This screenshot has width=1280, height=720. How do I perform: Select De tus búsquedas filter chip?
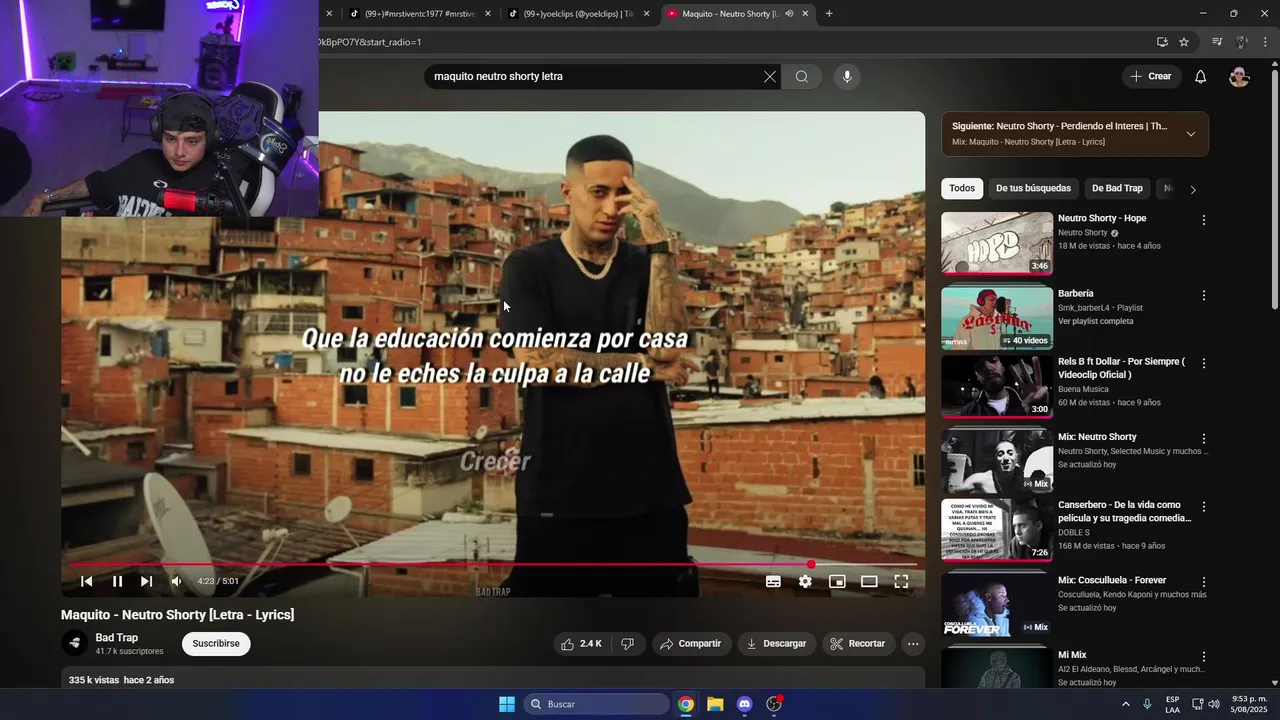coord(1033,188)
